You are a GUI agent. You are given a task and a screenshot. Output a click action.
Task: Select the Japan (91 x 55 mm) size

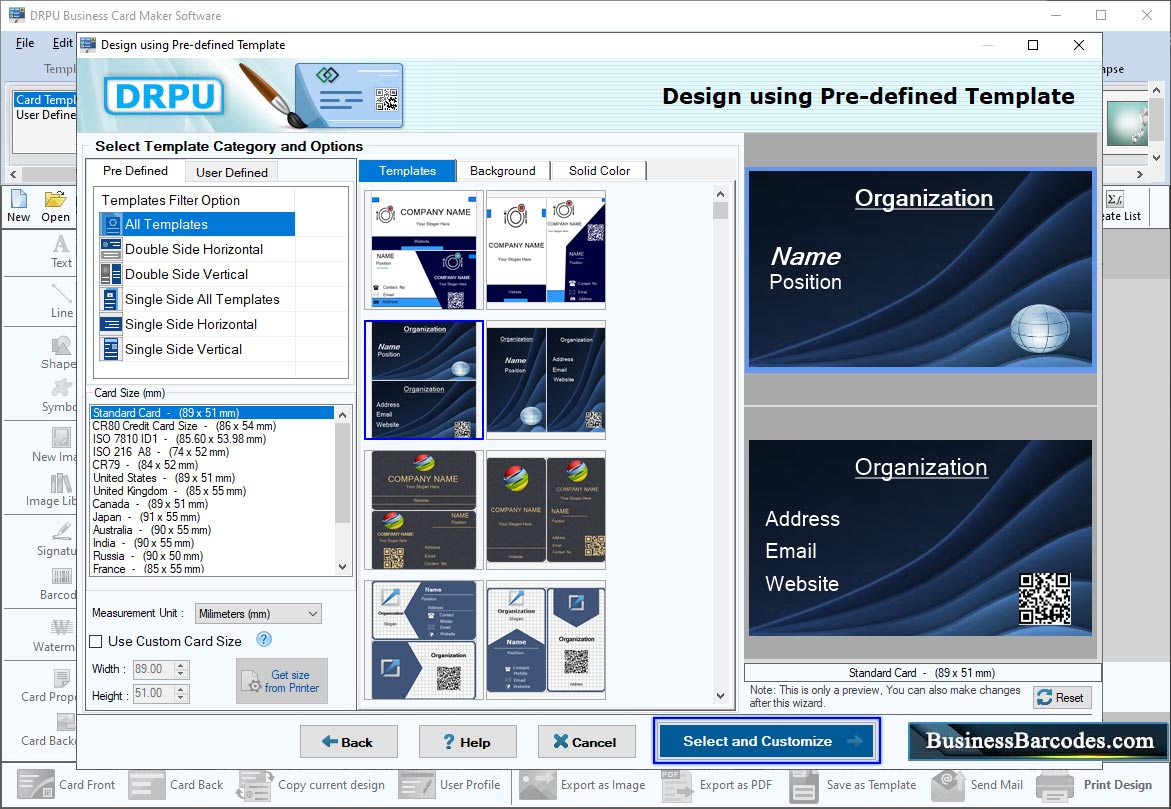click(x=146, y=517)
